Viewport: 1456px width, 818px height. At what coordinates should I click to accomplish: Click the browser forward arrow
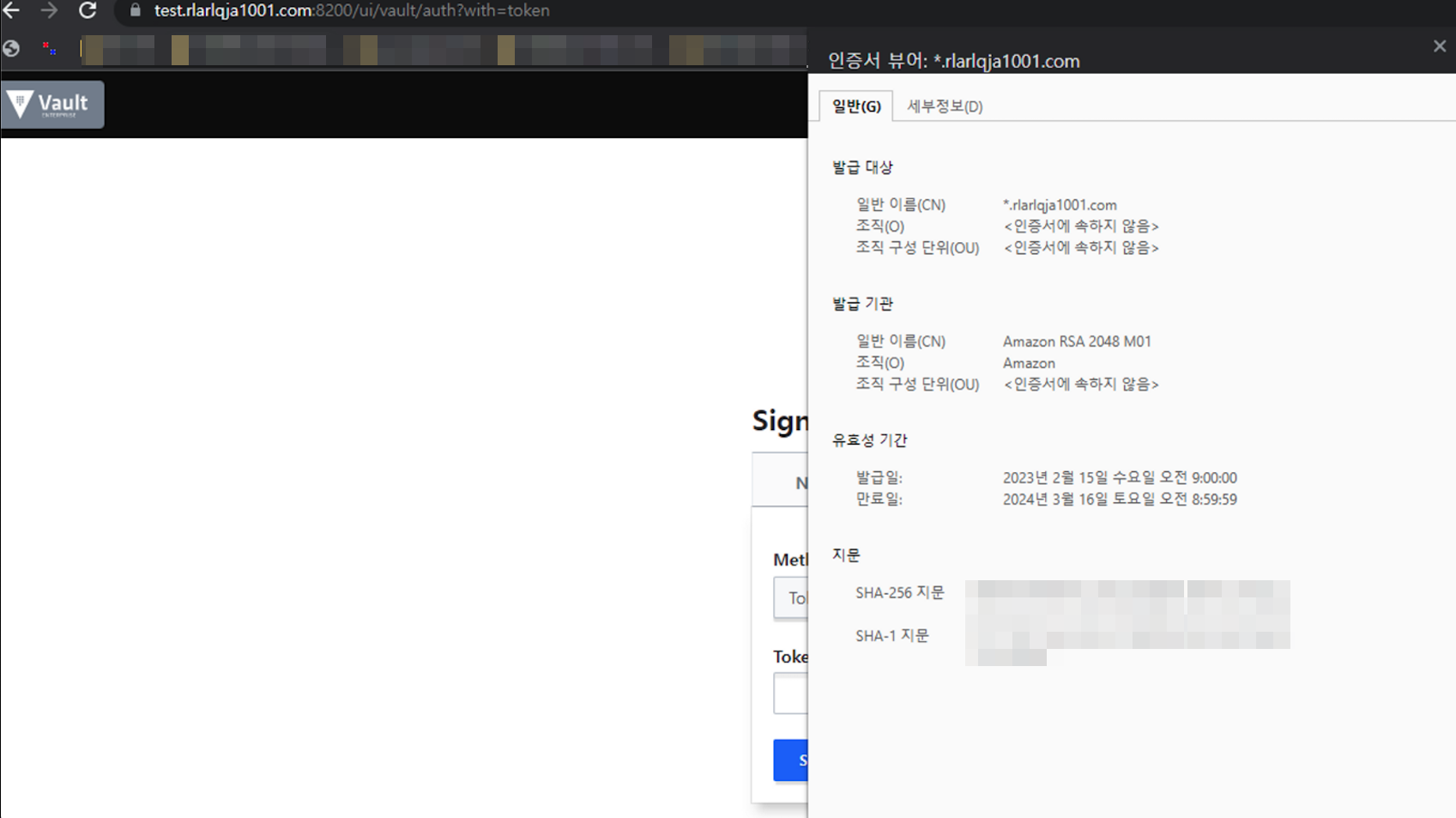49,10
